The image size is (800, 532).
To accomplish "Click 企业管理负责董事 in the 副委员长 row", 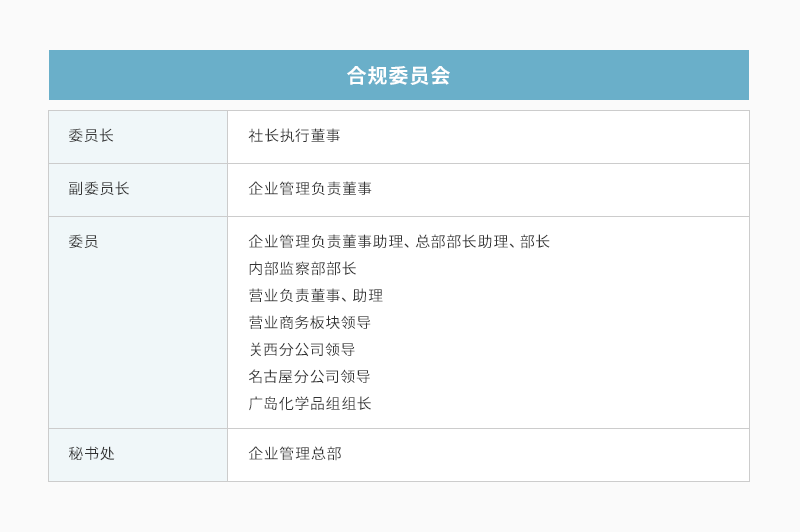I will (x=310, y=189).
